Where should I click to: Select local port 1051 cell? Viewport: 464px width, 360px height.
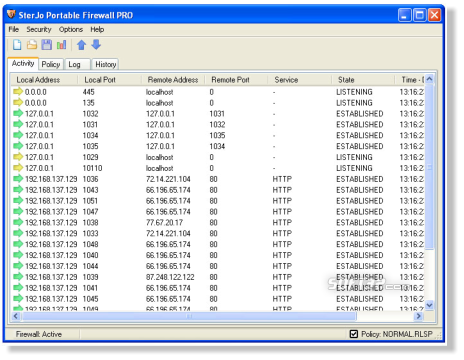coord(90,201)
